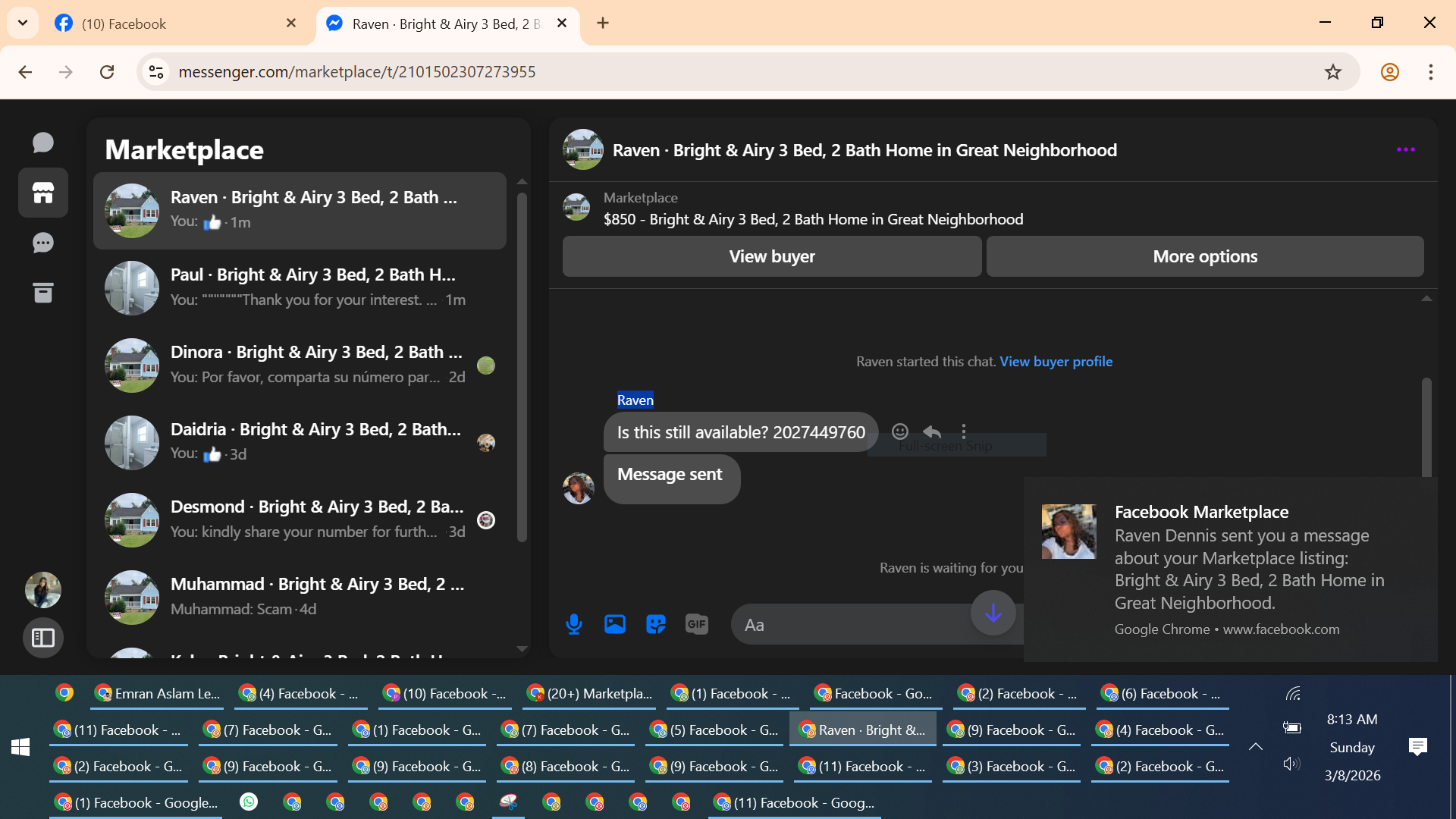Open the Archived chats box icon
Viewport: 1456px width, 819px height.
click(x=43, y=293)
